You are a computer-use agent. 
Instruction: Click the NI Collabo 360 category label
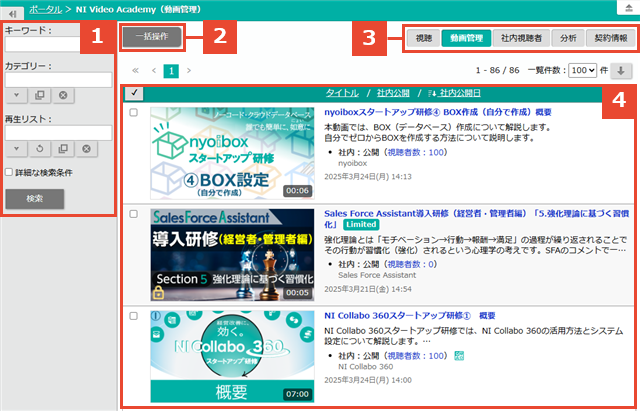tap(366, 367)
